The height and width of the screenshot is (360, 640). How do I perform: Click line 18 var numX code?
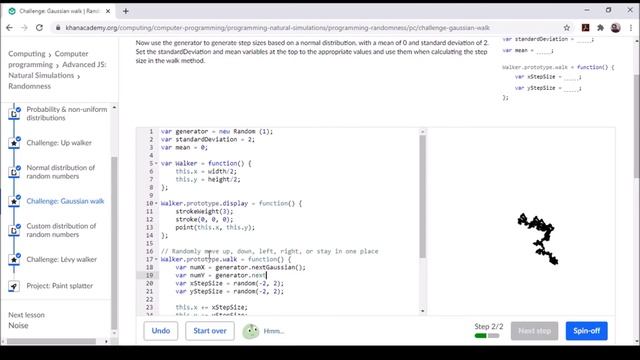[240, 268]
